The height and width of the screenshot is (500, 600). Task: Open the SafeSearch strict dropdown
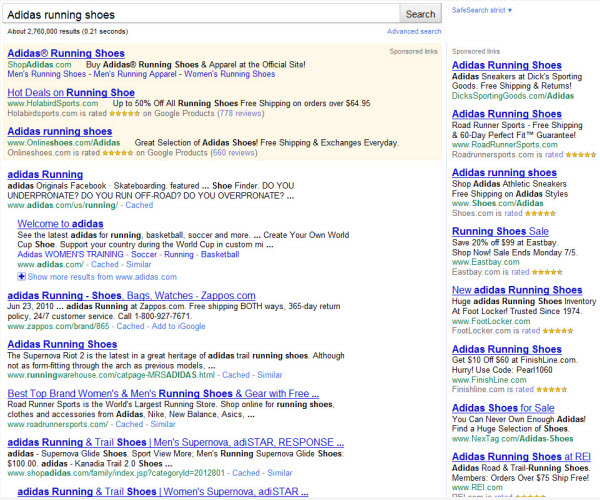pos(482,10)
